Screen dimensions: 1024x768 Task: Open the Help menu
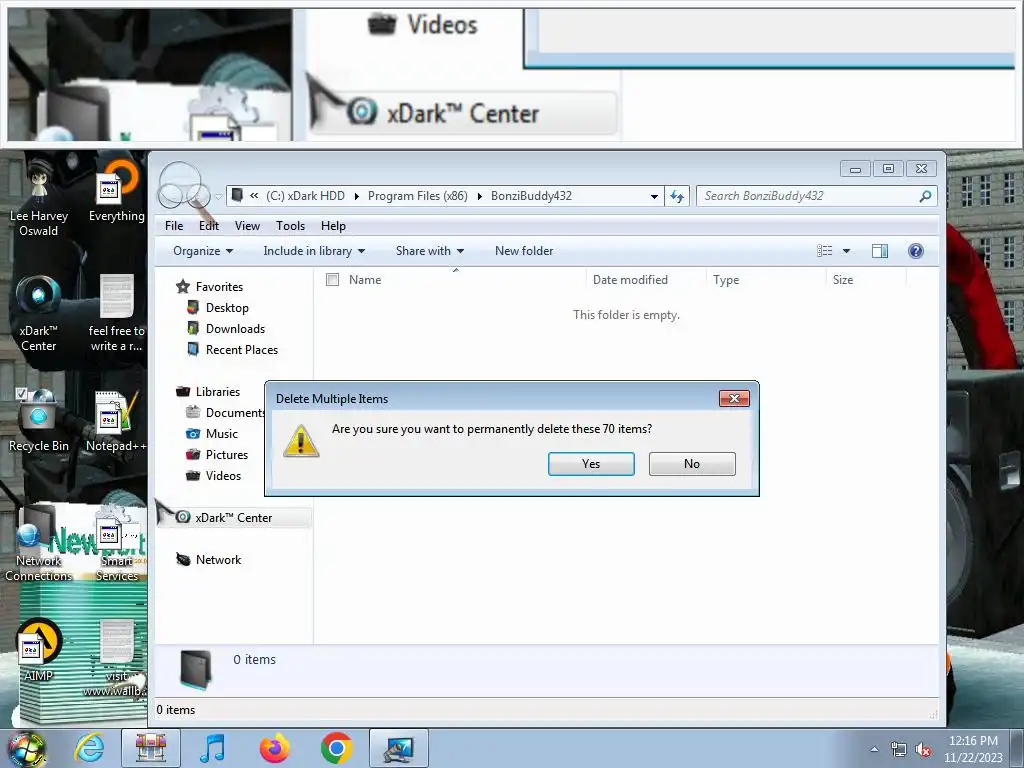pyautogui.click(x=333, y=226)
